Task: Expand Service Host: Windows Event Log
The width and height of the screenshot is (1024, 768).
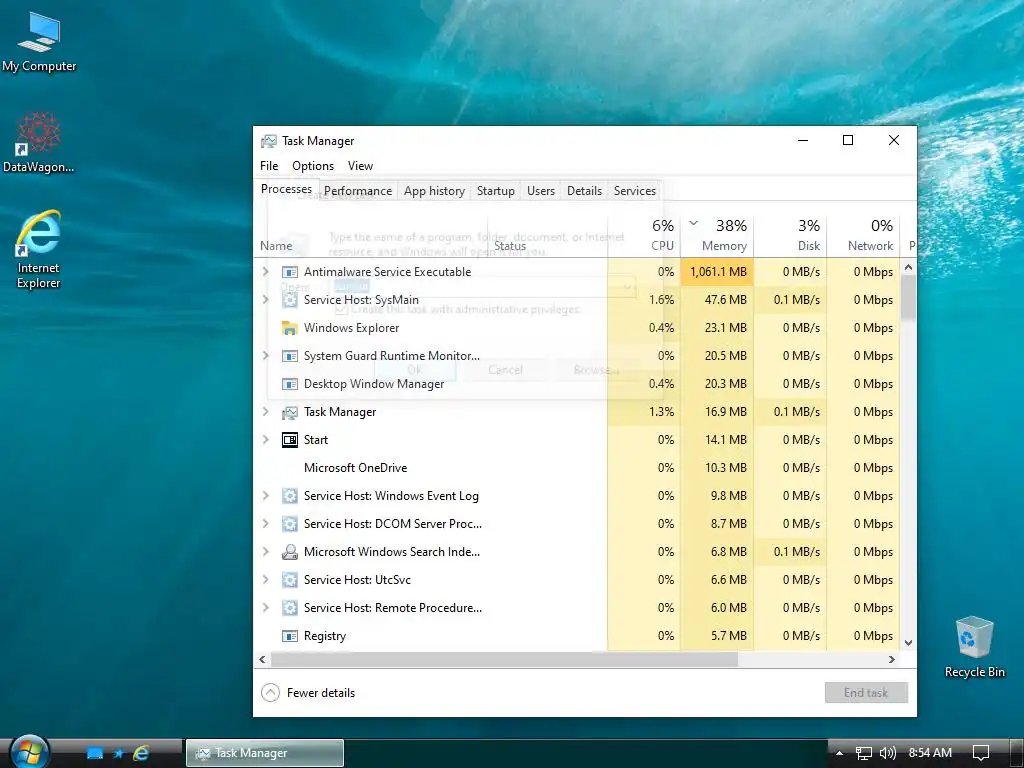Action: coord(265,496)
